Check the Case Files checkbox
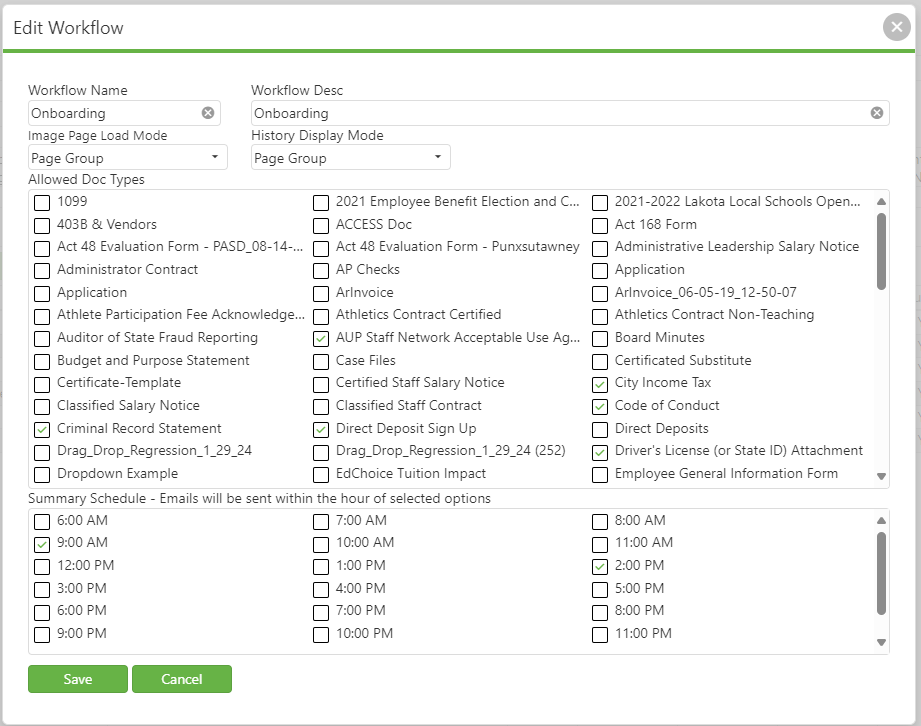 [321, 362]
